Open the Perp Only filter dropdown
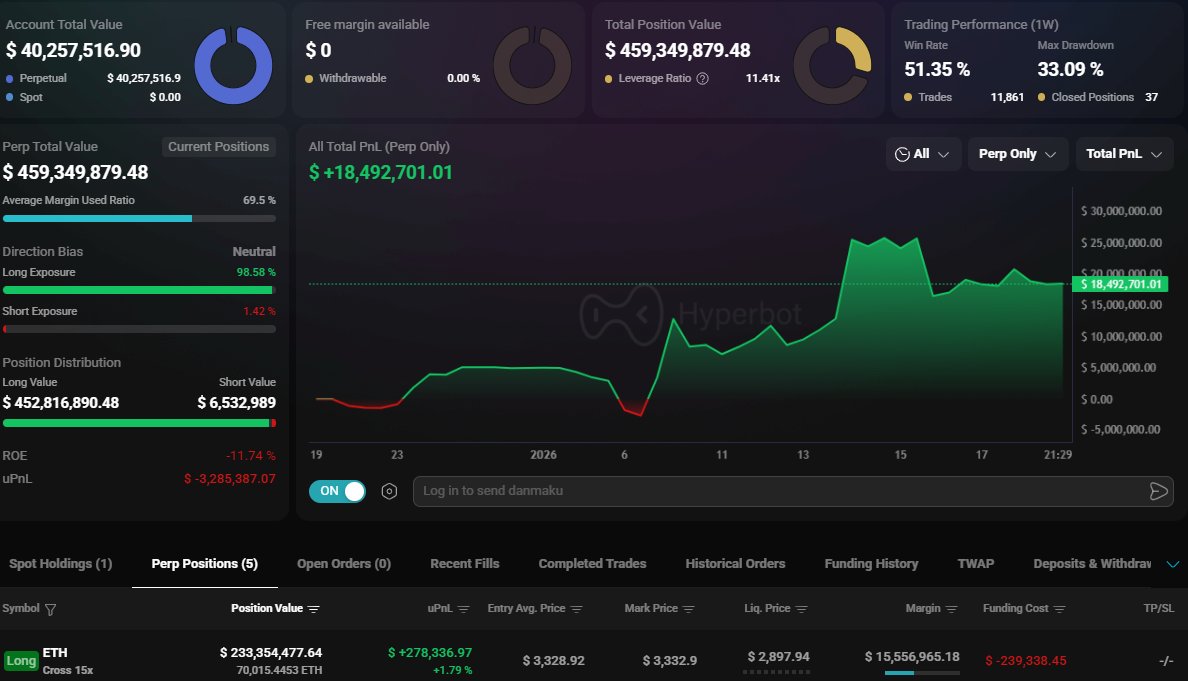Viewport: 1188px width, 681px height. tap(1017, 154)
